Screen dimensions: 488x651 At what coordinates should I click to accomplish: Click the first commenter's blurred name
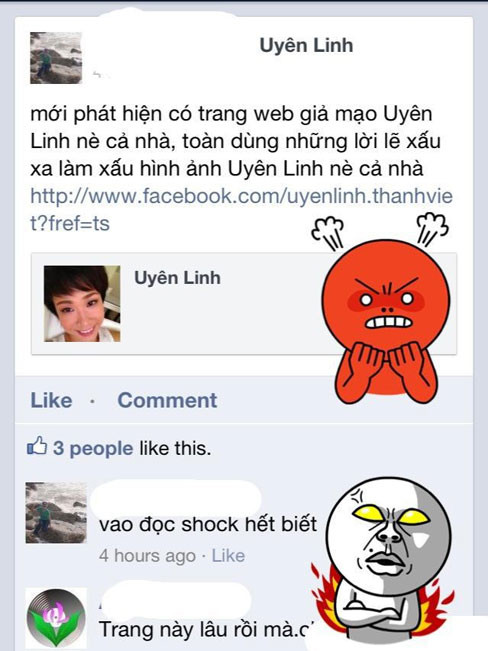175,497
